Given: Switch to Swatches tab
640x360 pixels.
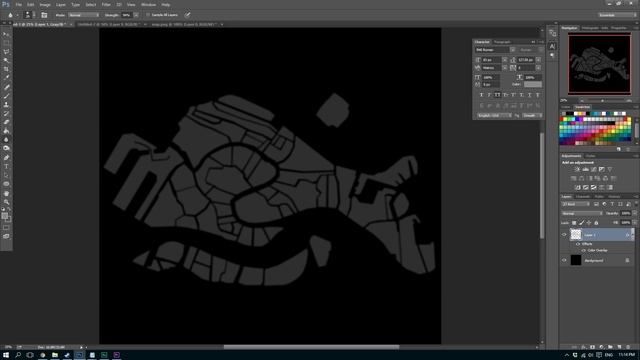Looking at the screenshot, I should pos(582,107).
